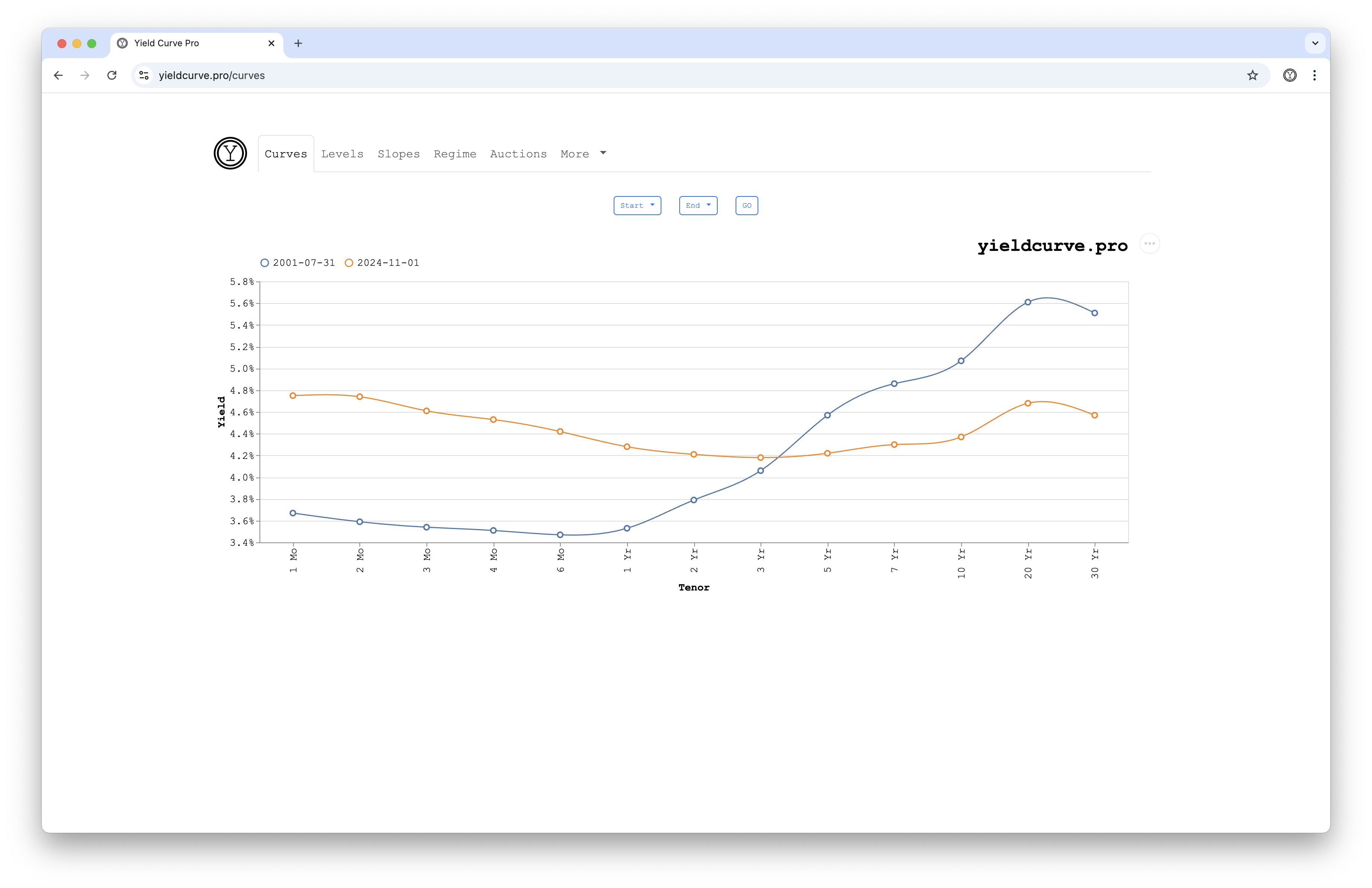Screen dimensions: 1372x888
Task: Switch to the Curves tab
Action: pos(286,154)
